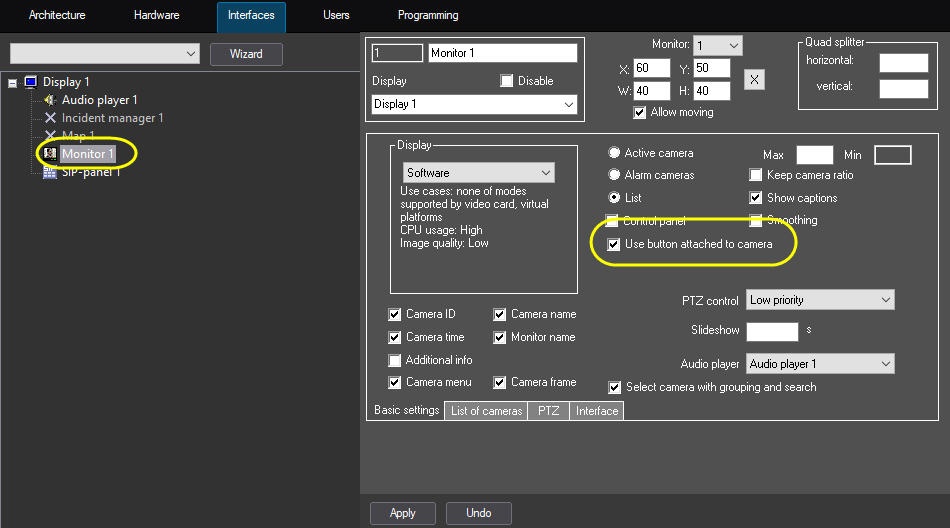Uncheck Use button attached to camera

(614, 244)
